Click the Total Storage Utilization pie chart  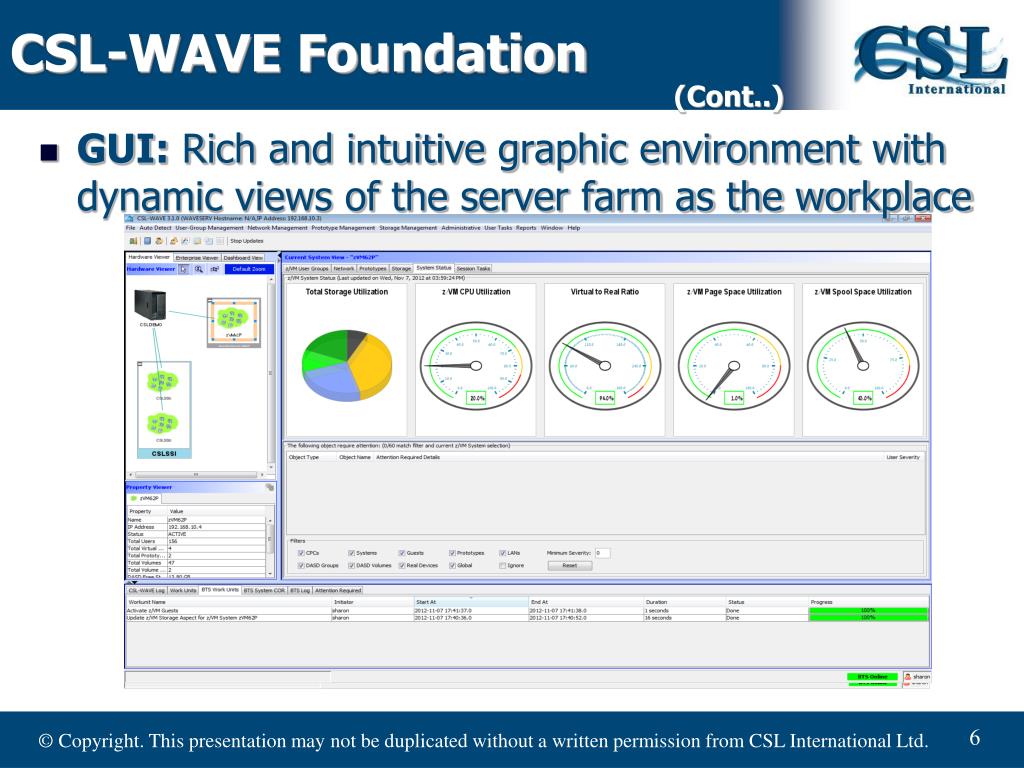(347, 364)
